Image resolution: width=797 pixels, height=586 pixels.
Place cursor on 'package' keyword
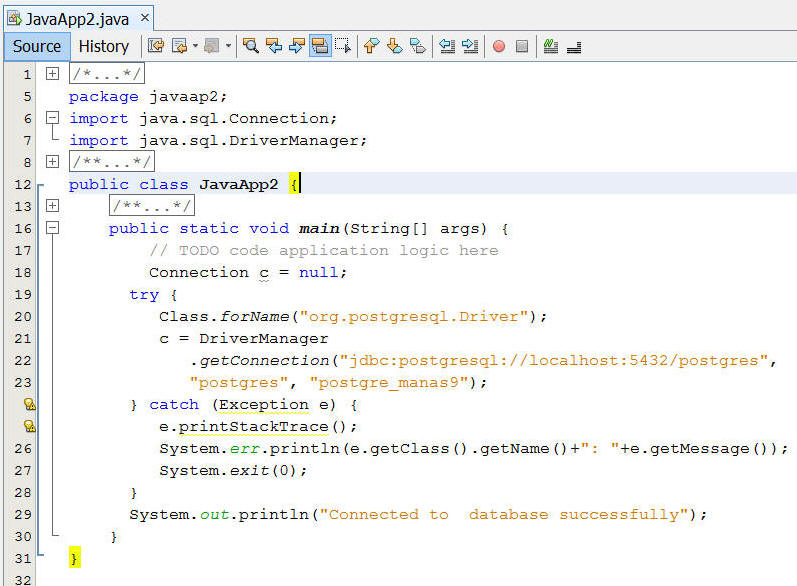[x=104, y=97]
